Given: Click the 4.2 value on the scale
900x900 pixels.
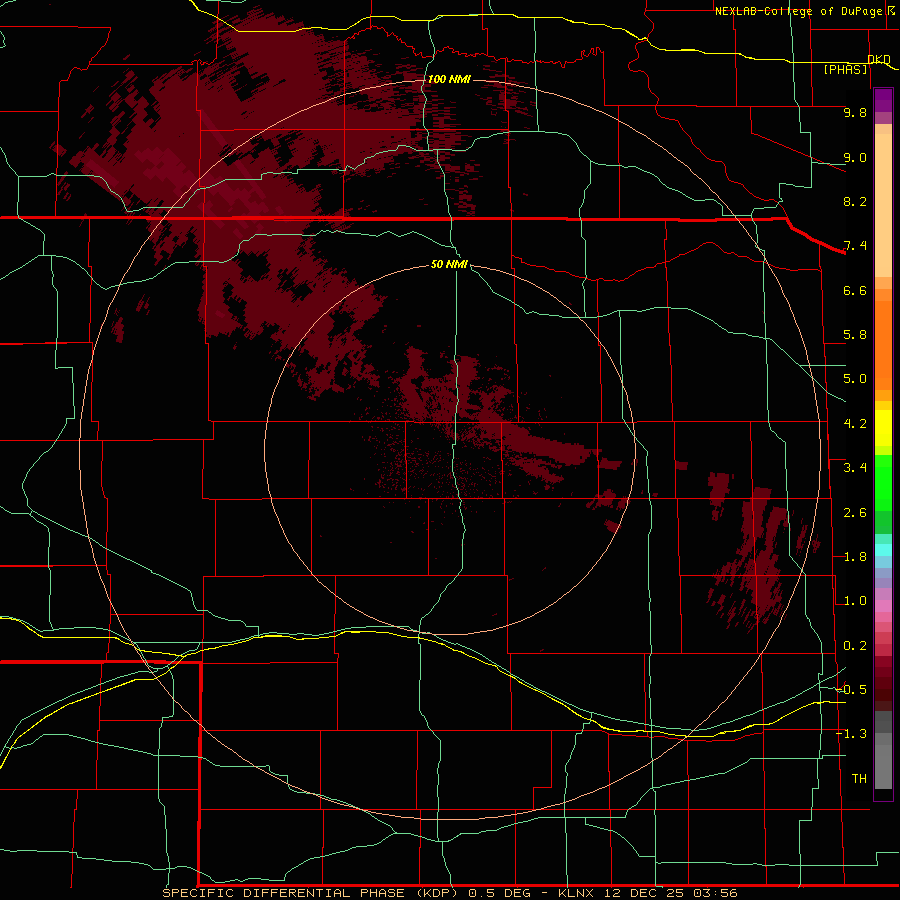Looking at the screenshot, I should [x=855, y=424].
